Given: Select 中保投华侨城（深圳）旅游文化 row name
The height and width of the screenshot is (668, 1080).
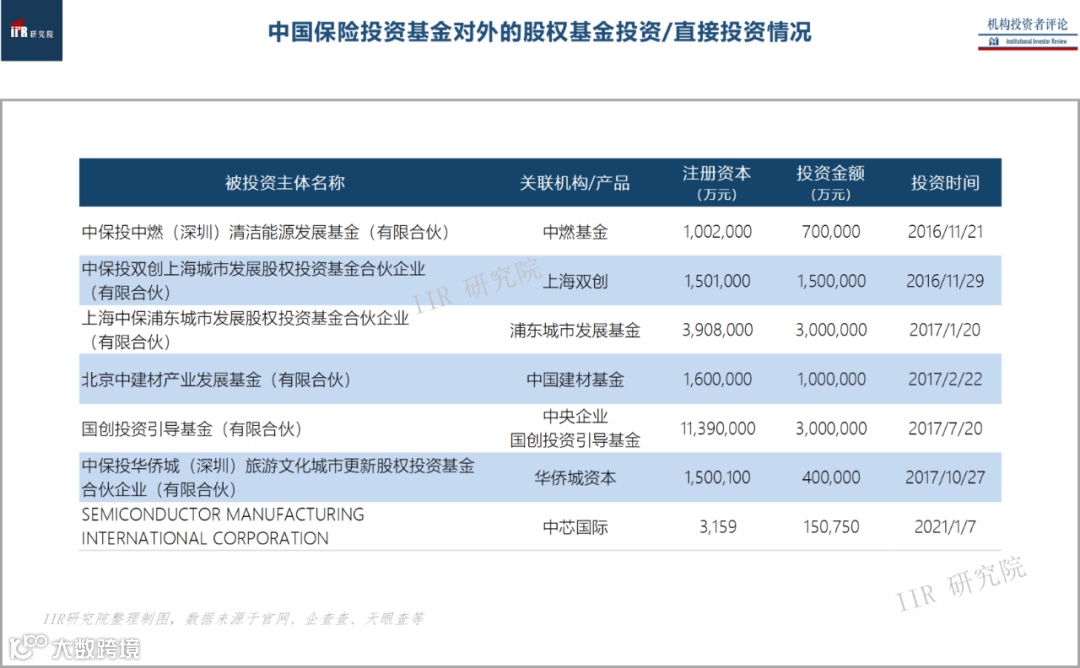Looking at the screenshot, I should (x=278, y=477).
